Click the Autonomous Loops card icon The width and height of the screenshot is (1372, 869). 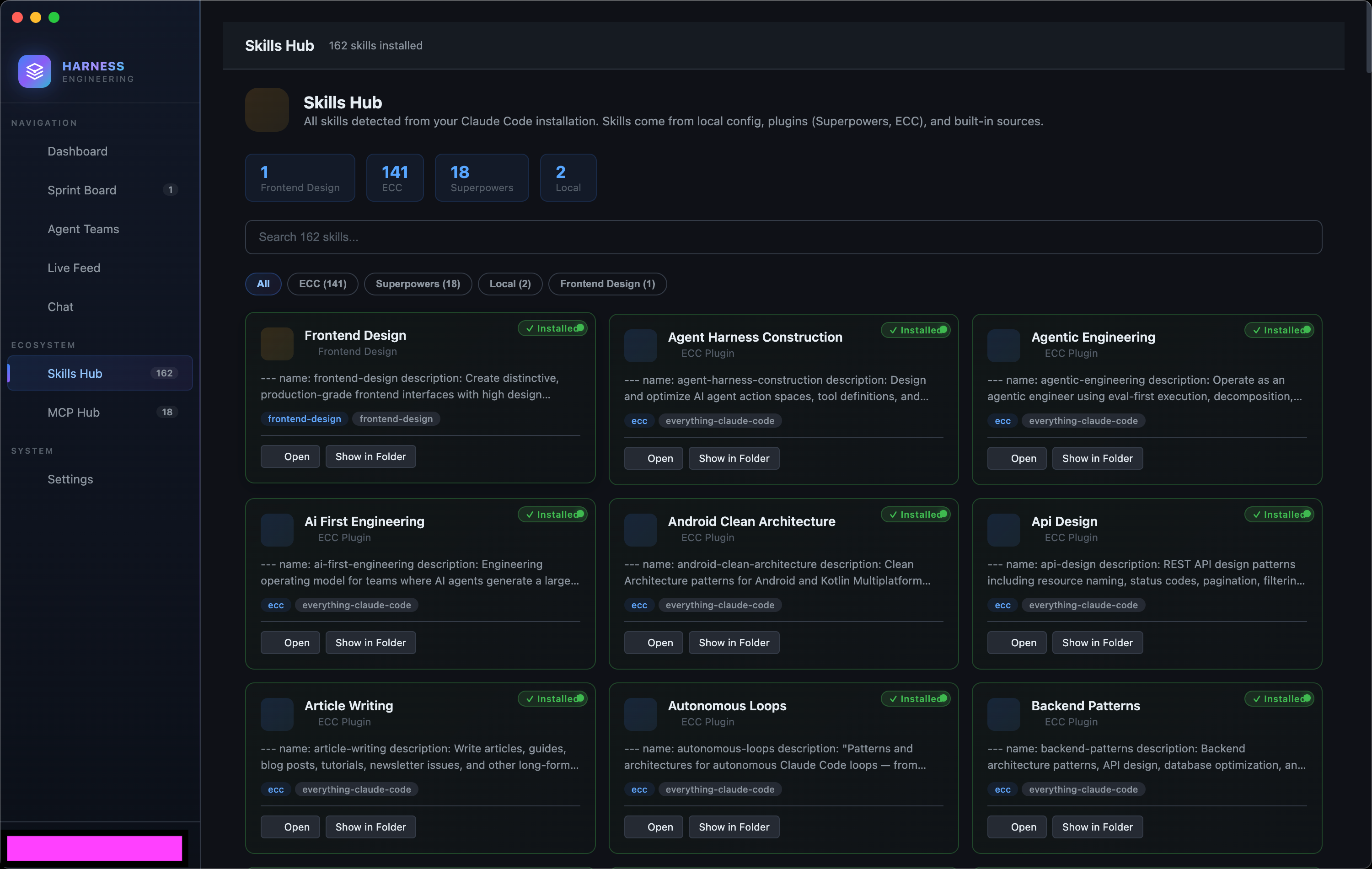pos(640,714)
